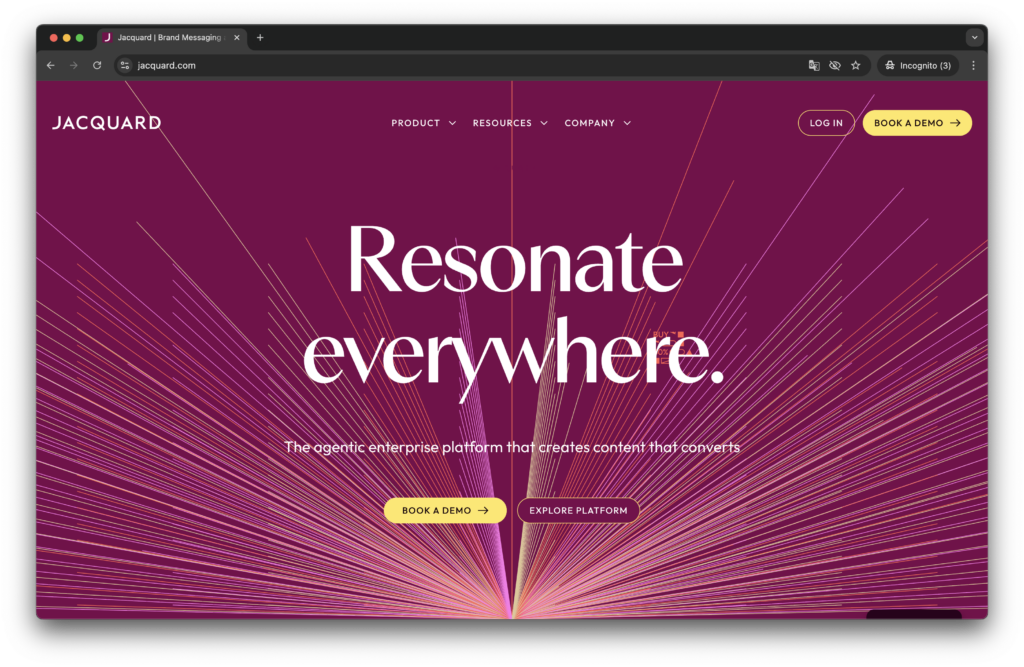Open a new tab with the plus icon

coord(260,38)
